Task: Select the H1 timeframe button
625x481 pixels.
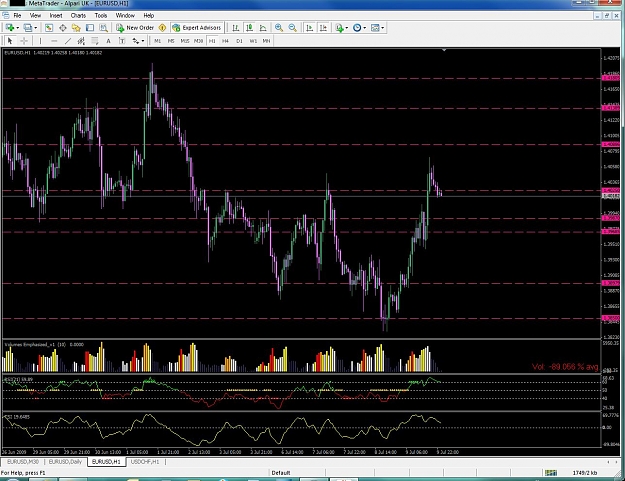Action: 212,41
